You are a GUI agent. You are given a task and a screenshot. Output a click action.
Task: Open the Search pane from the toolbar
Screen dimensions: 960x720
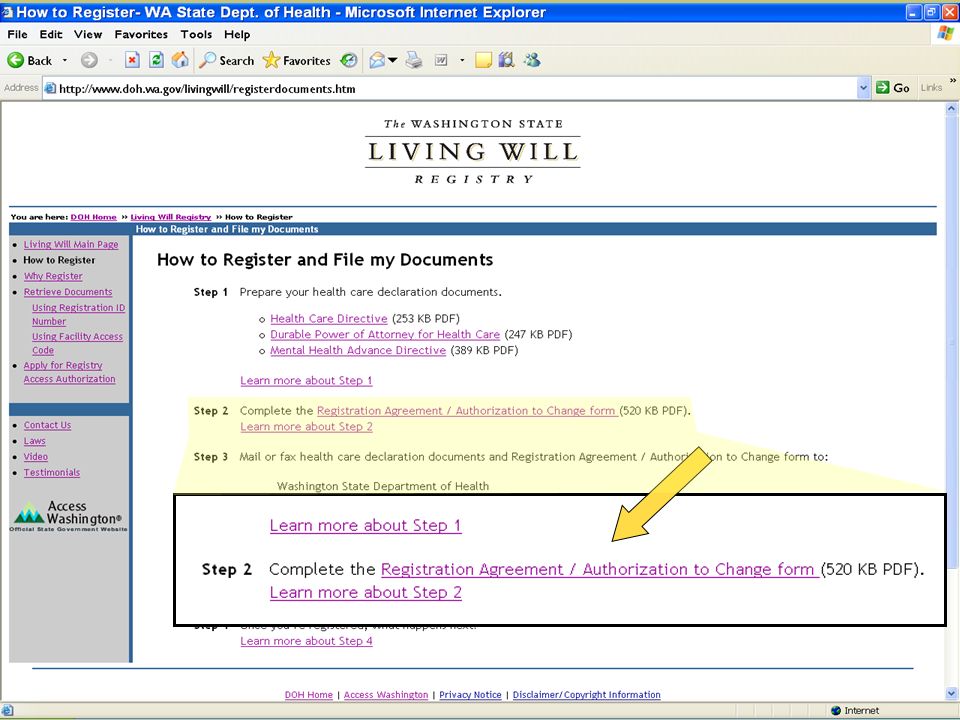pyautogui.click(x=227, y=60)
